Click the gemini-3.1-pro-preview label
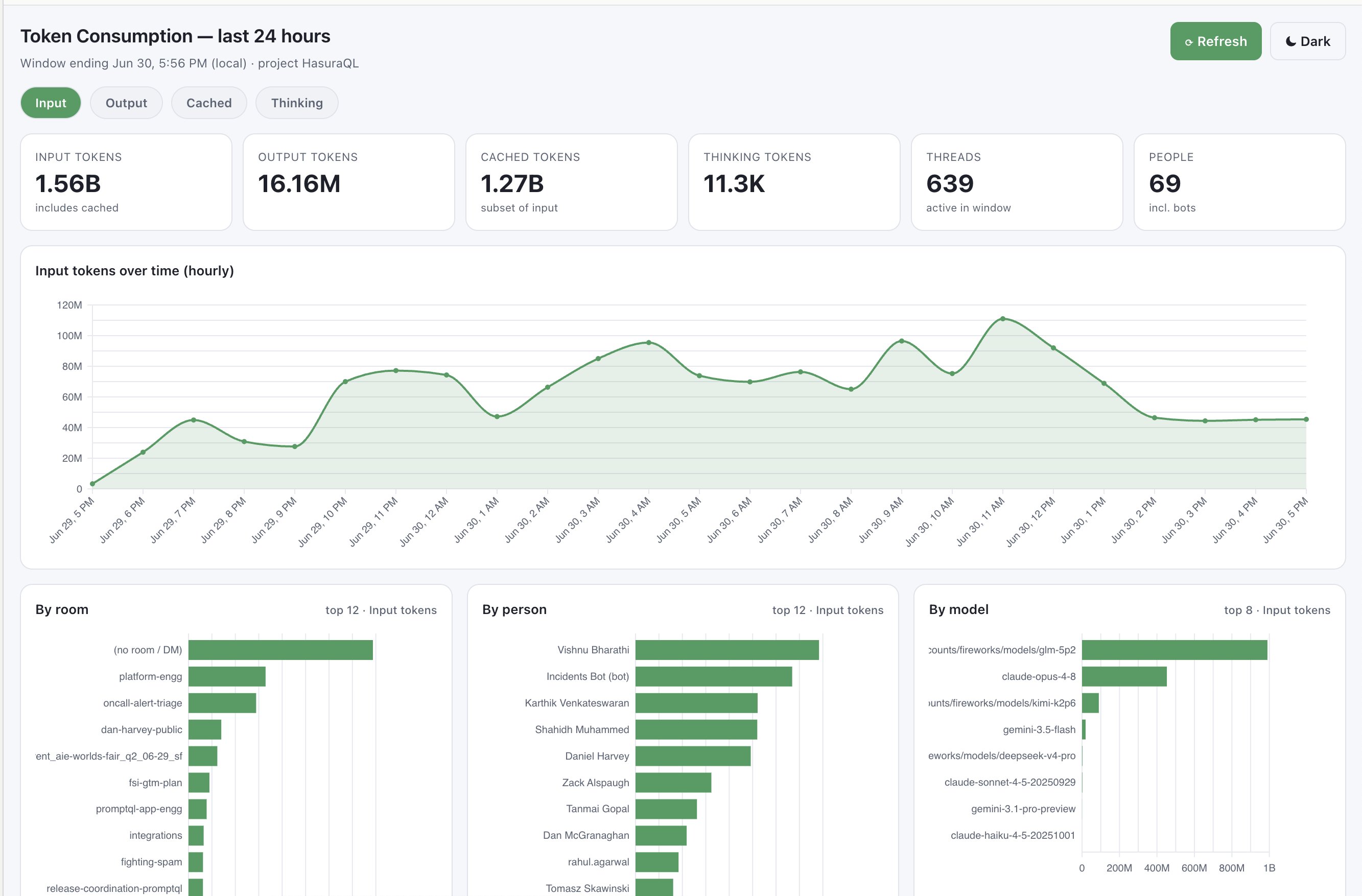1362x896 pixels. (x=1023, y=809)
